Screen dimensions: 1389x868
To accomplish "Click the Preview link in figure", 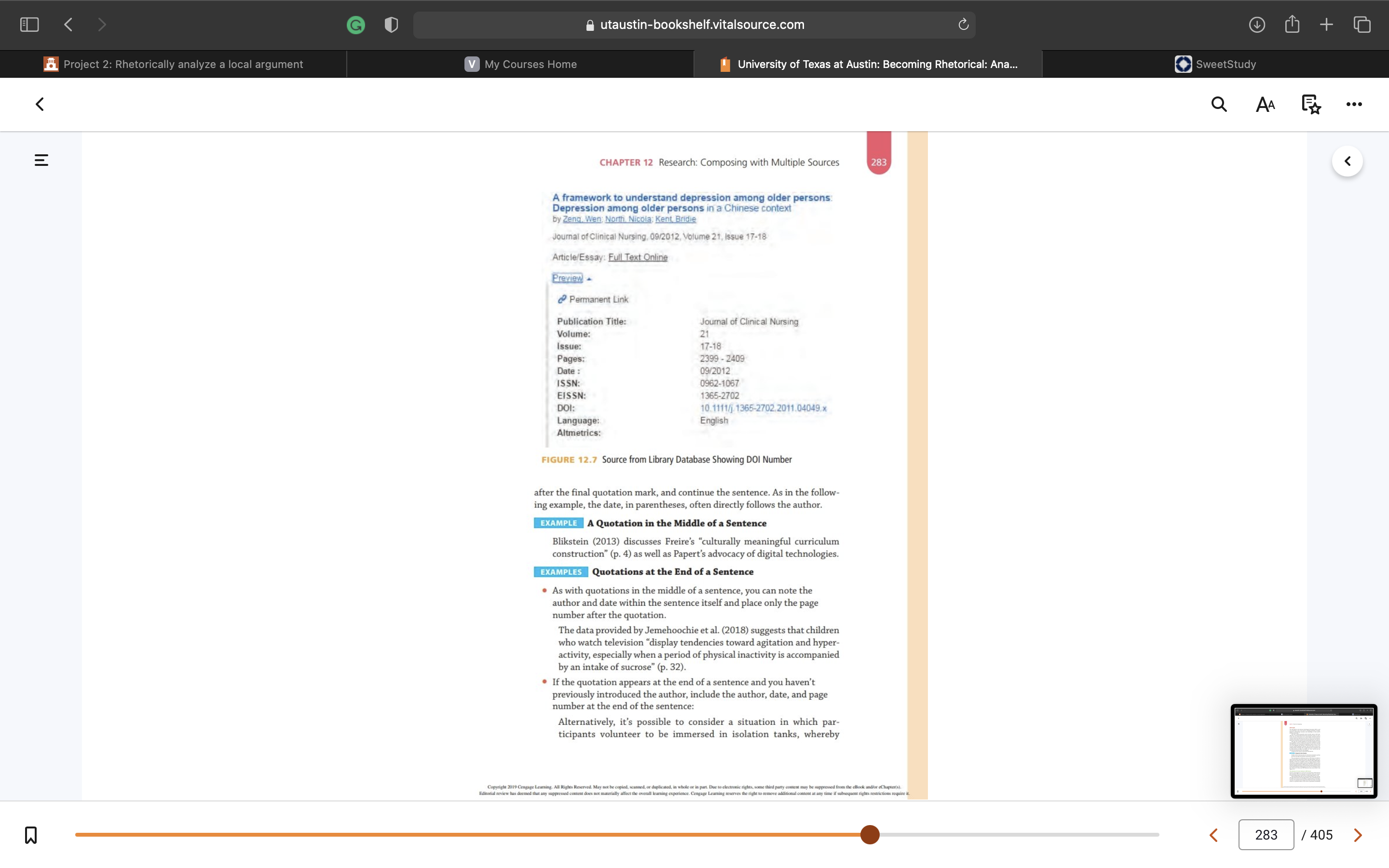I will (x=567, y=278).
